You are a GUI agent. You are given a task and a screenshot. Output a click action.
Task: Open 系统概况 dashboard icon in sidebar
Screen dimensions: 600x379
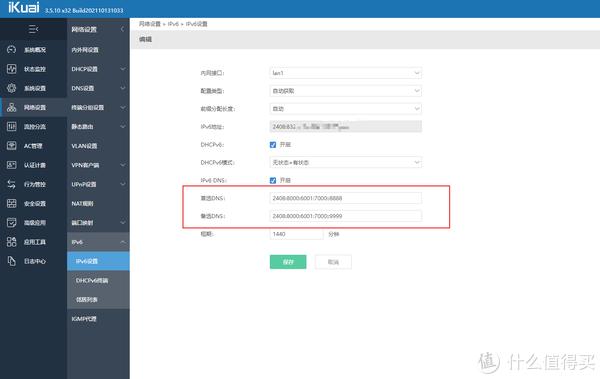[x=11, y=49]
